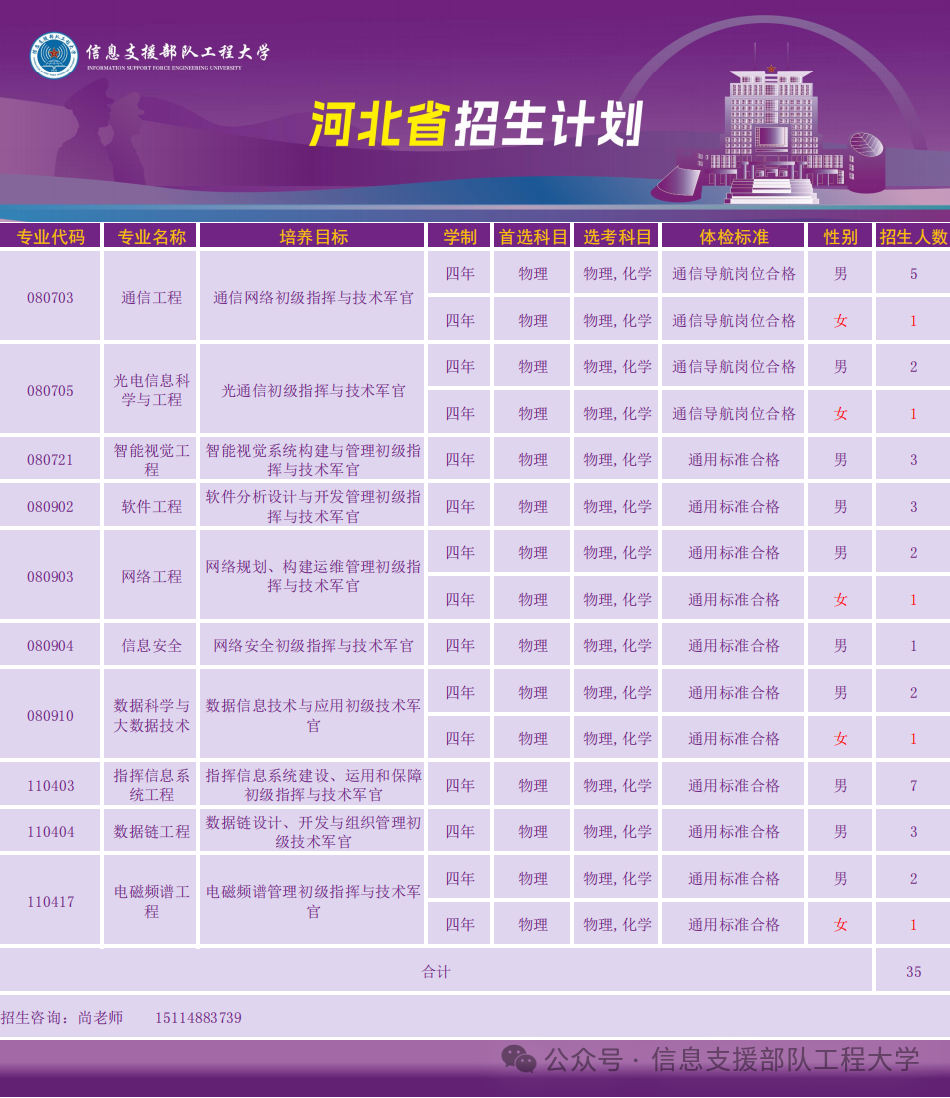Click the 智能视觉系统构建与管理 training goal

[x=313, y=460]
